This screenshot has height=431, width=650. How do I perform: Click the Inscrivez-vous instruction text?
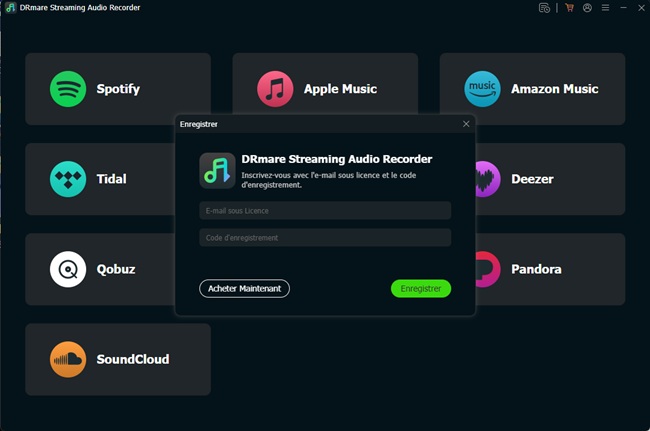tap(329, 180)
